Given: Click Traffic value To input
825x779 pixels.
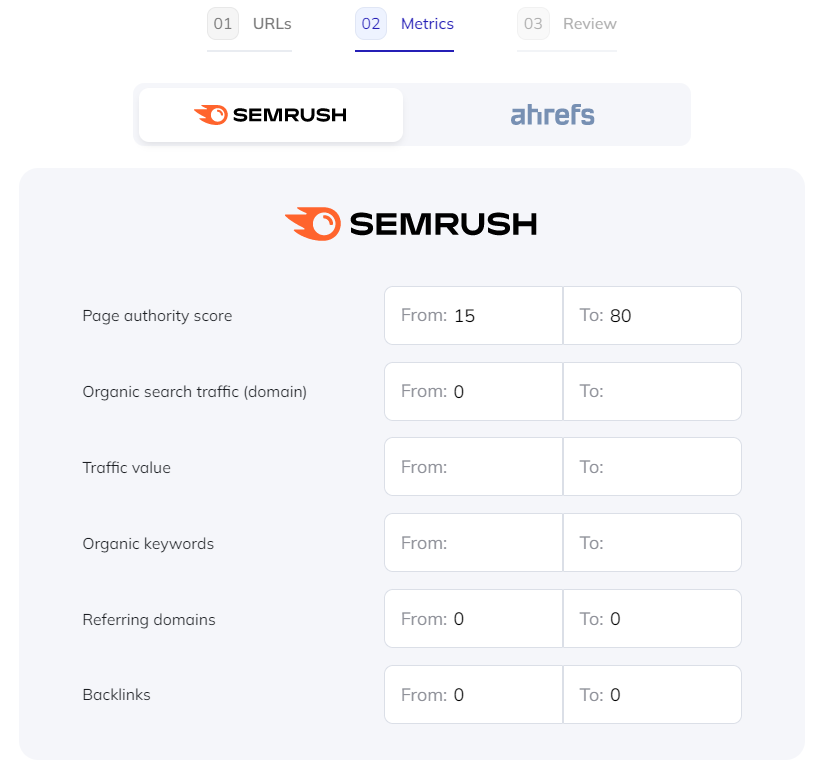Looking at the screenshot, I should pyautogui.click(x=652, y=467).
